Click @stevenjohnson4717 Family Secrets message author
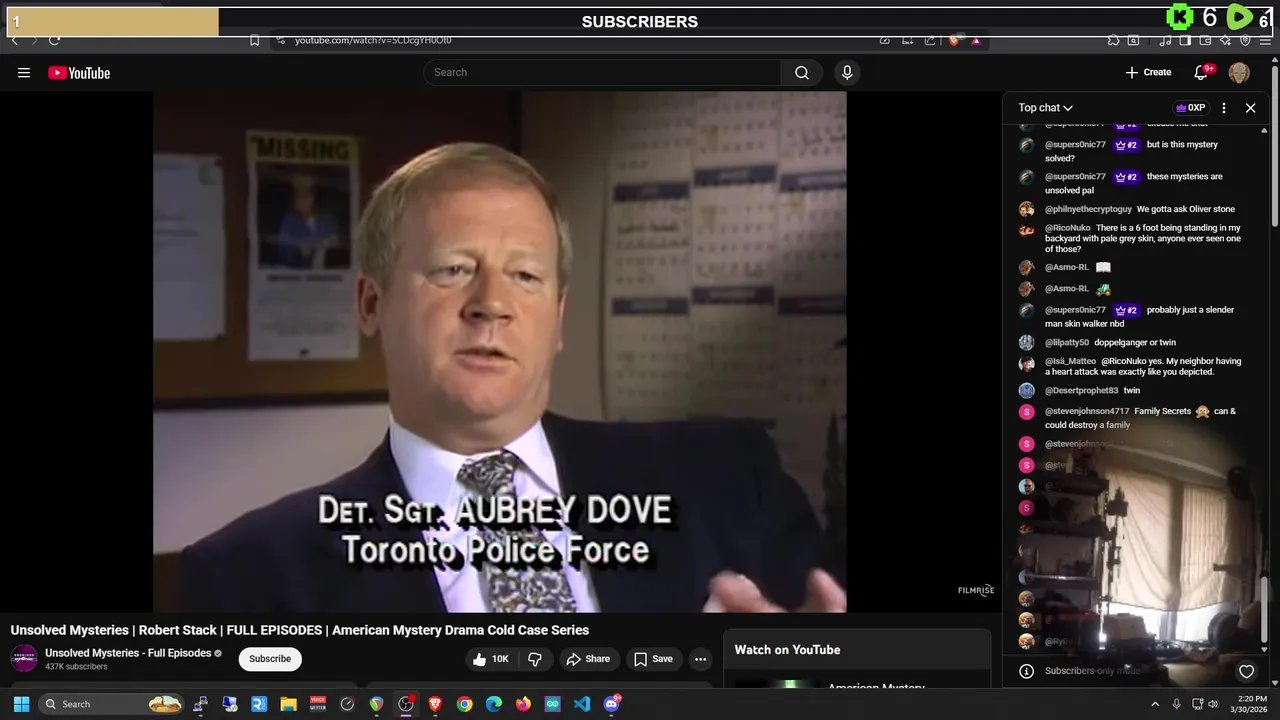The height and width of the screenshot is (720, 1280). click(x=1087, y=411)
